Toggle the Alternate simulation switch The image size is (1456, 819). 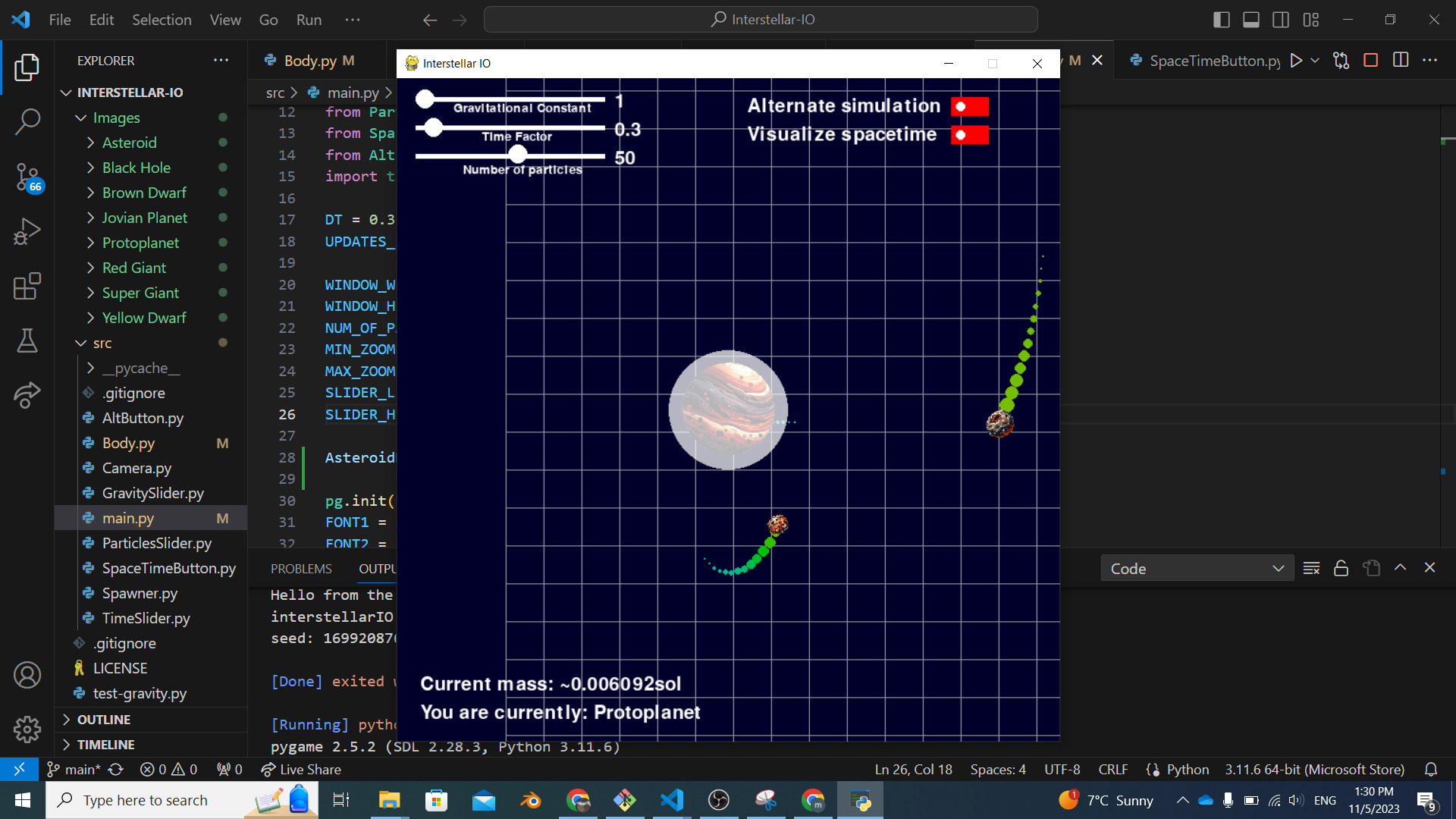click(970, 107)
